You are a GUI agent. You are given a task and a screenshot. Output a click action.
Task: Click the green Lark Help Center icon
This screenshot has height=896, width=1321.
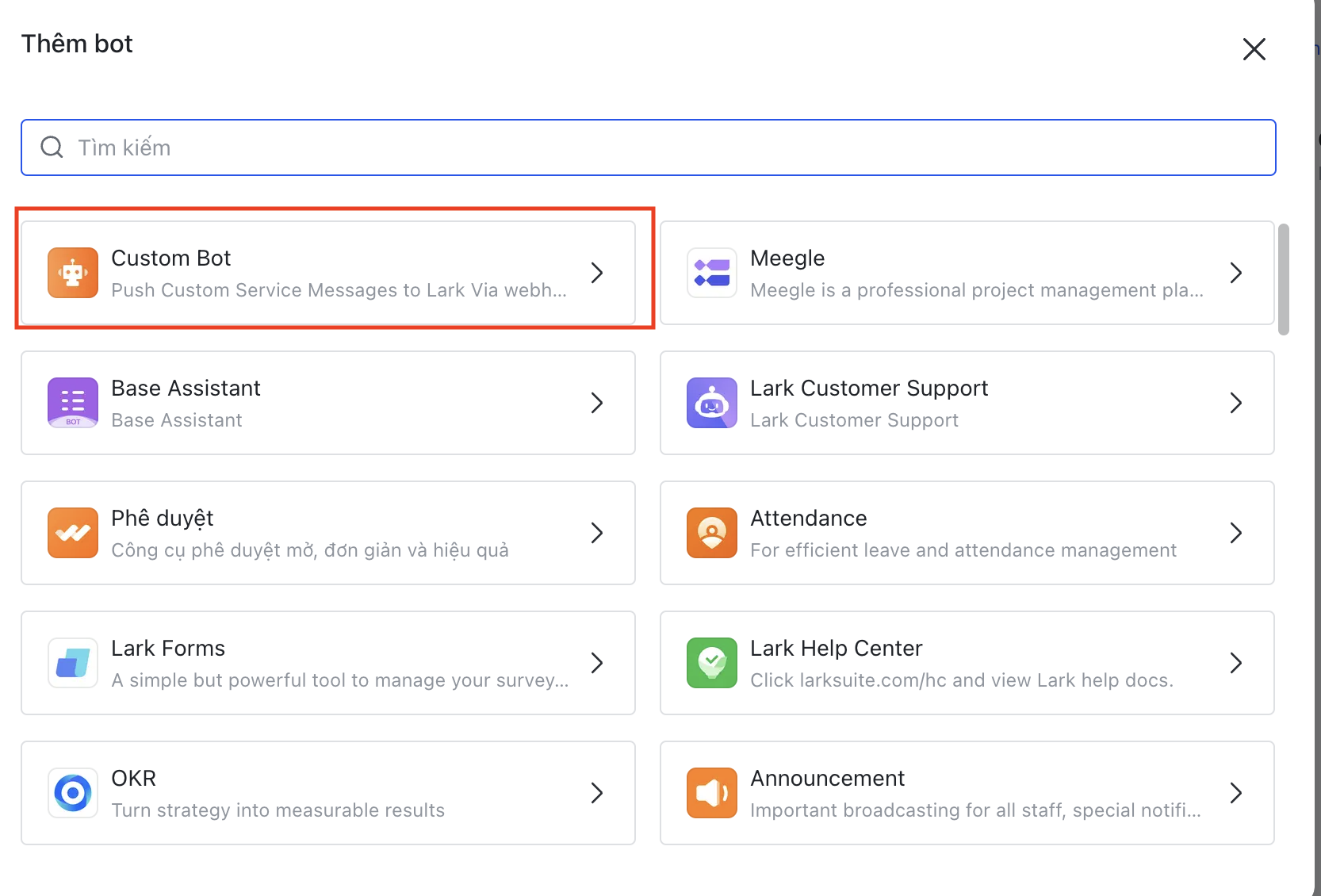(x=711, y=663)
